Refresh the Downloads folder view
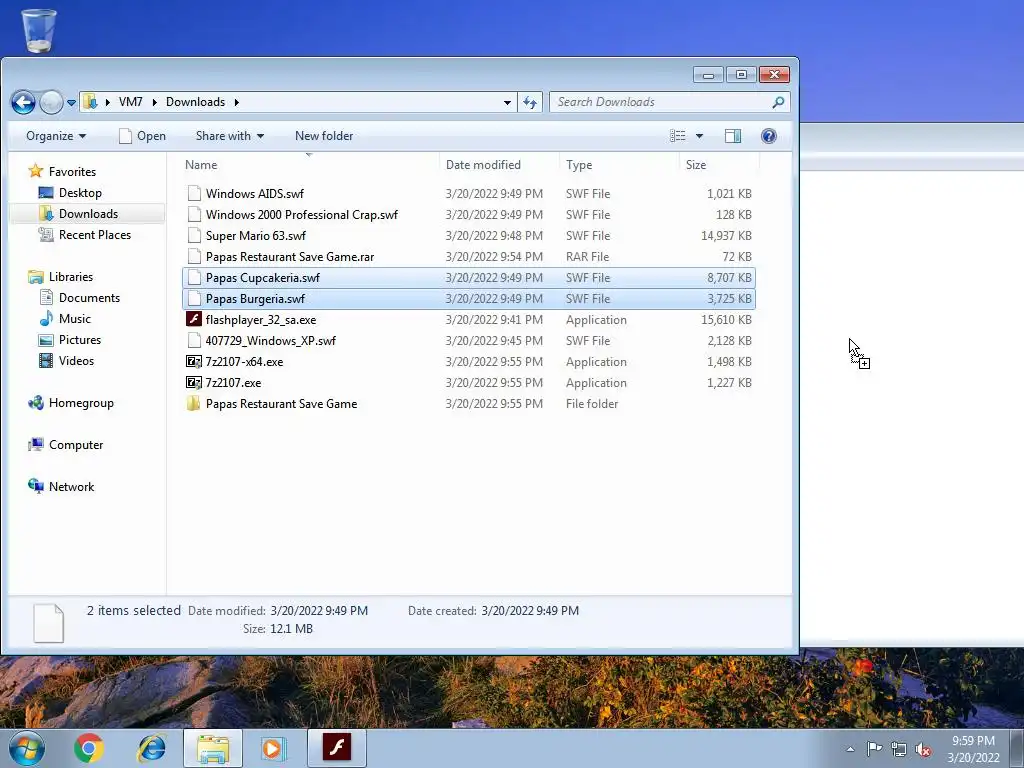 coord(530,103)
